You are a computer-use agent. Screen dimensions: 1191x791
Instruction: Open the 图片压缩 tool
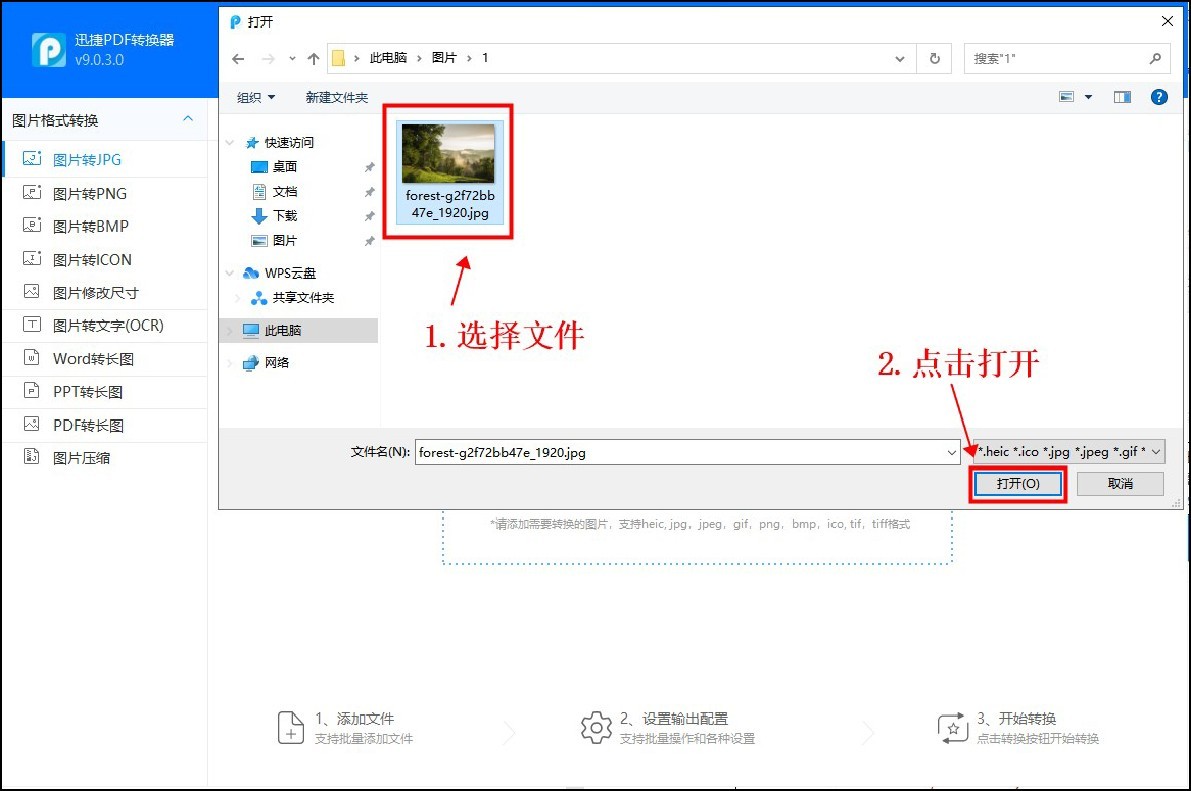(84, 457)
